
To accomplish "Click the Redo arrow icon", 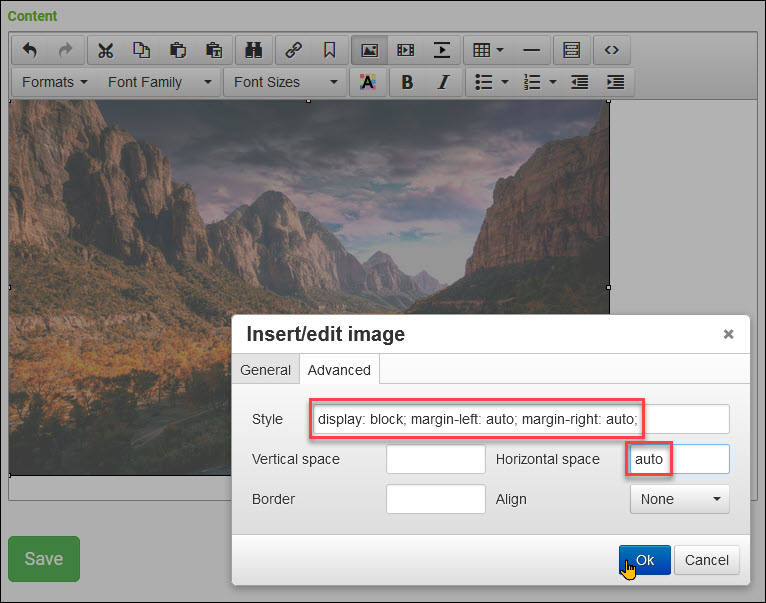I will pos(65,50).
